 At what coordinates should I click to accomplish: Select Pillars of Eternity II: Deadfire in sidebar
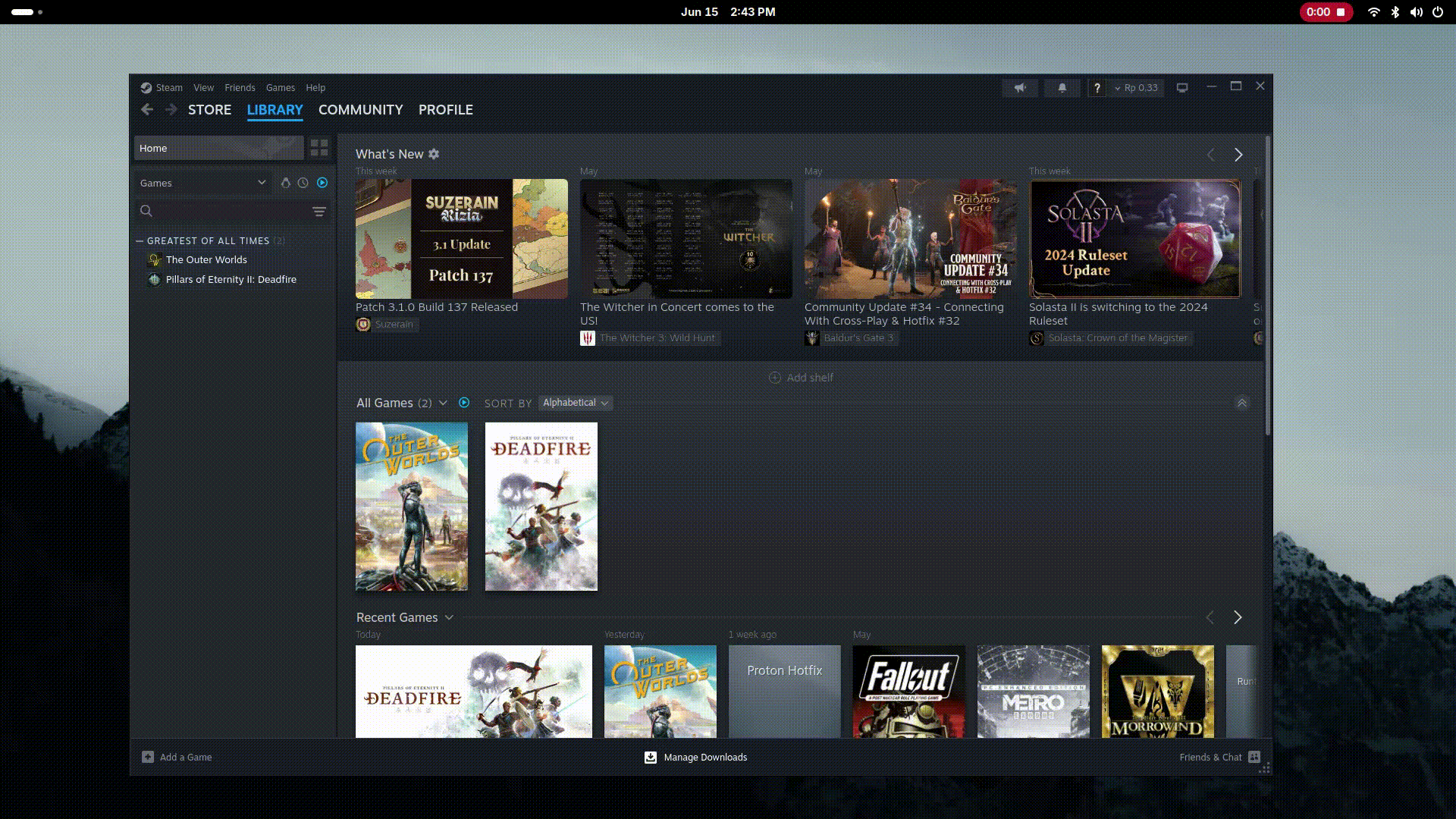(231, 280)
